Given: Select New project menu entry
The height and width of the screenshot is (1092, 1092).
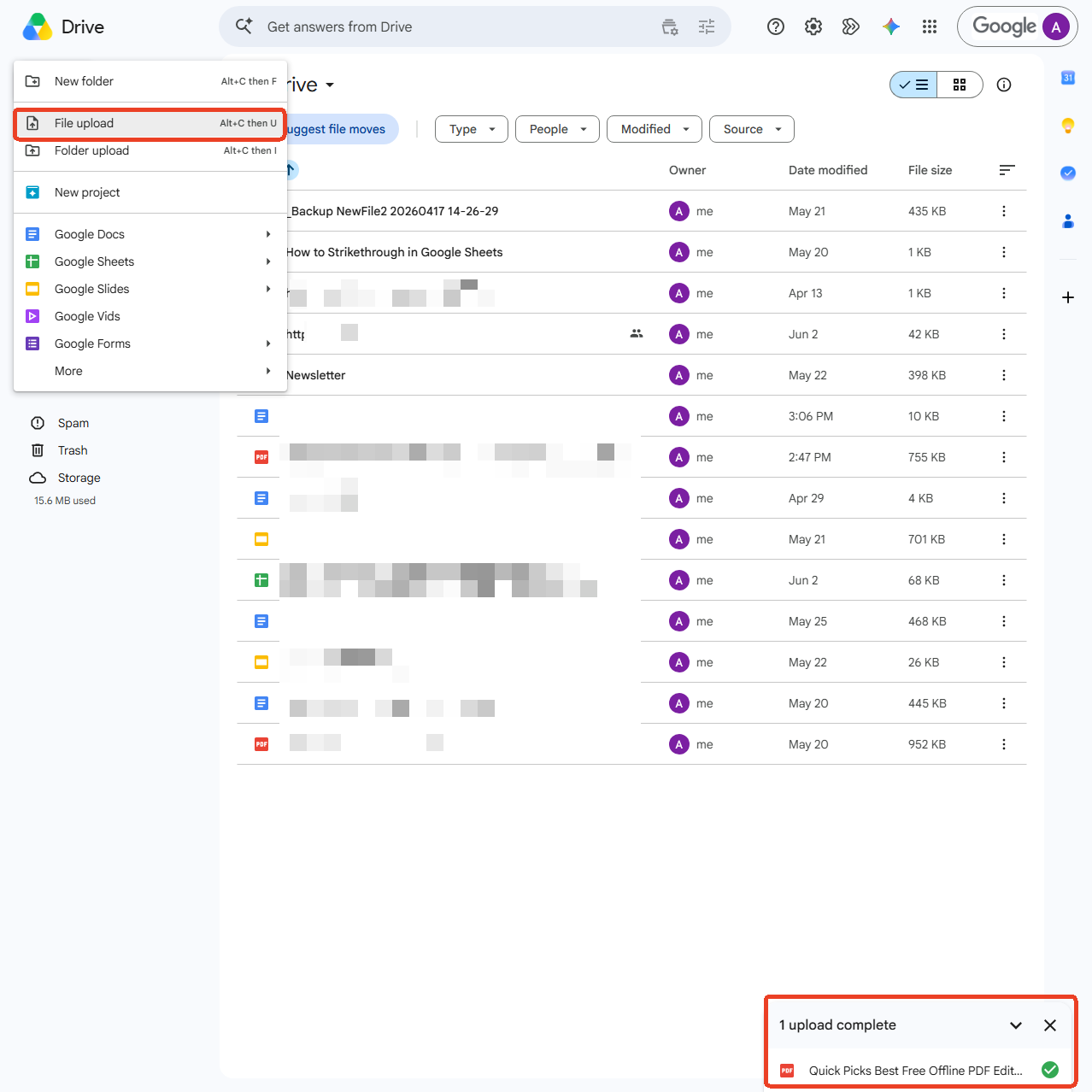Looking at the screenshot, I should click(150, 192).
